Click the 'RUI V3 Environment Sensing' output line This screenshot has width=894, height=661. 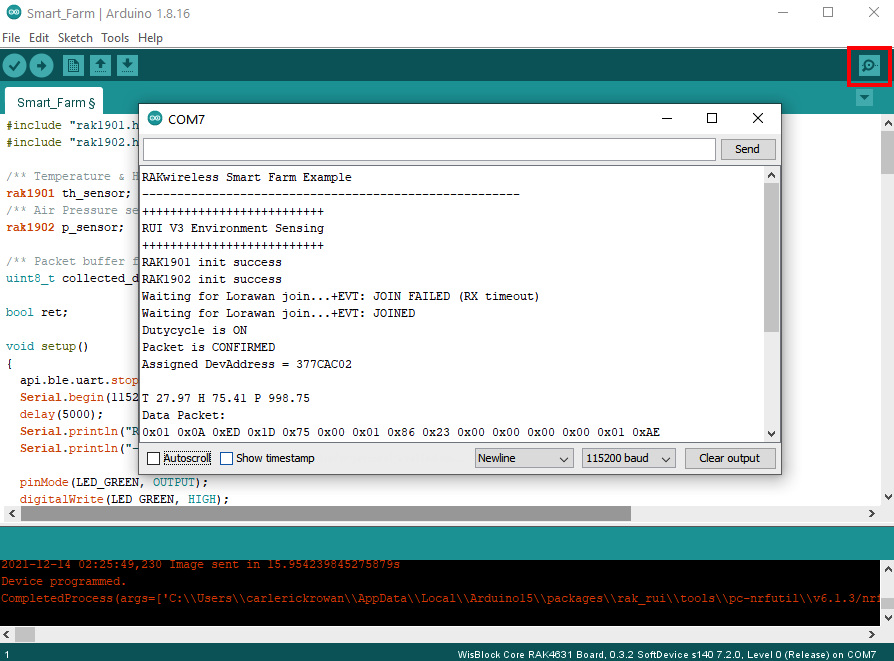coord(233,228)
